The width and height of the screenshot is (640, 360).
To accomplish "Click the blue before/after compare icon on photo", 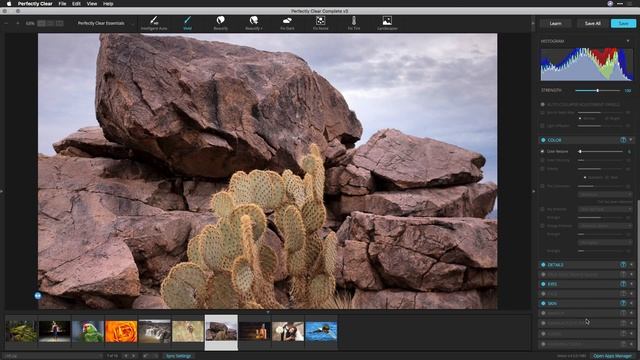I will [x=38, y=296].
